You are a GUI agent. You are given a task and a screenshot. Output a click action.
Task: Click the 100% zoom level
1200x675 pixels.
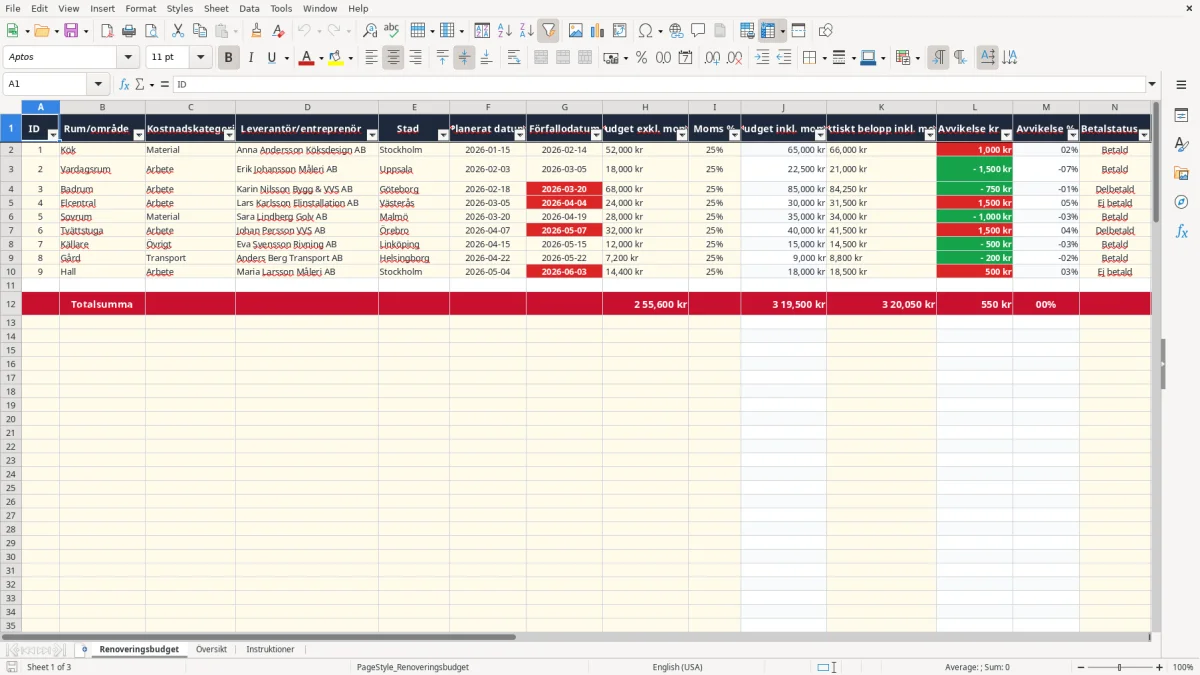pos(1183,667)
